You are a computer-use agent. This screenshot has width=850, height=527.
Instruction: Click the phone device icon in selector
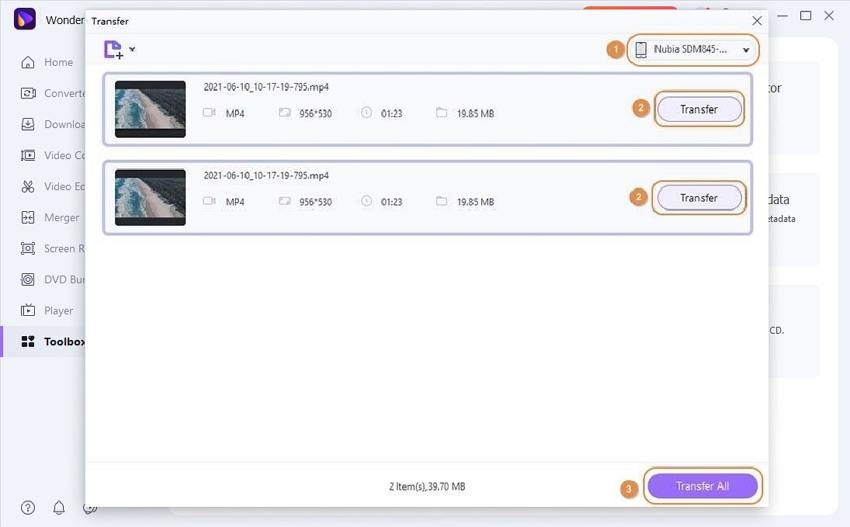coord(641,49)
